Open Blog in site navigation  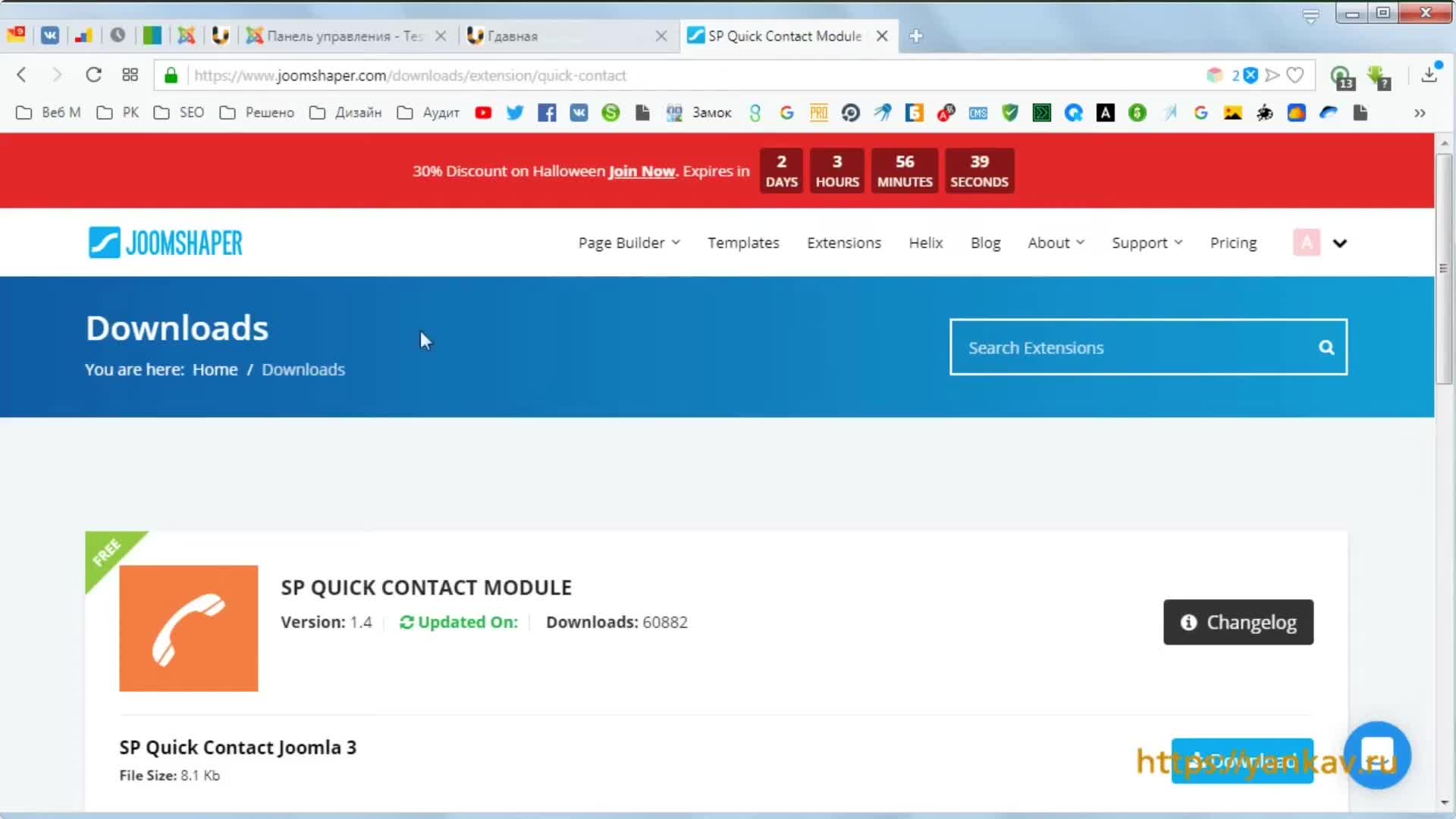coord(985,243)
